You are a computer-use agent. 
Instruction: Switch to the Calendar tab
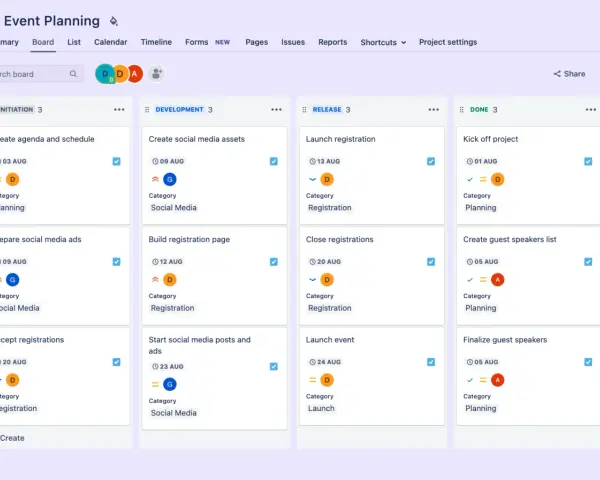point(111,42)
